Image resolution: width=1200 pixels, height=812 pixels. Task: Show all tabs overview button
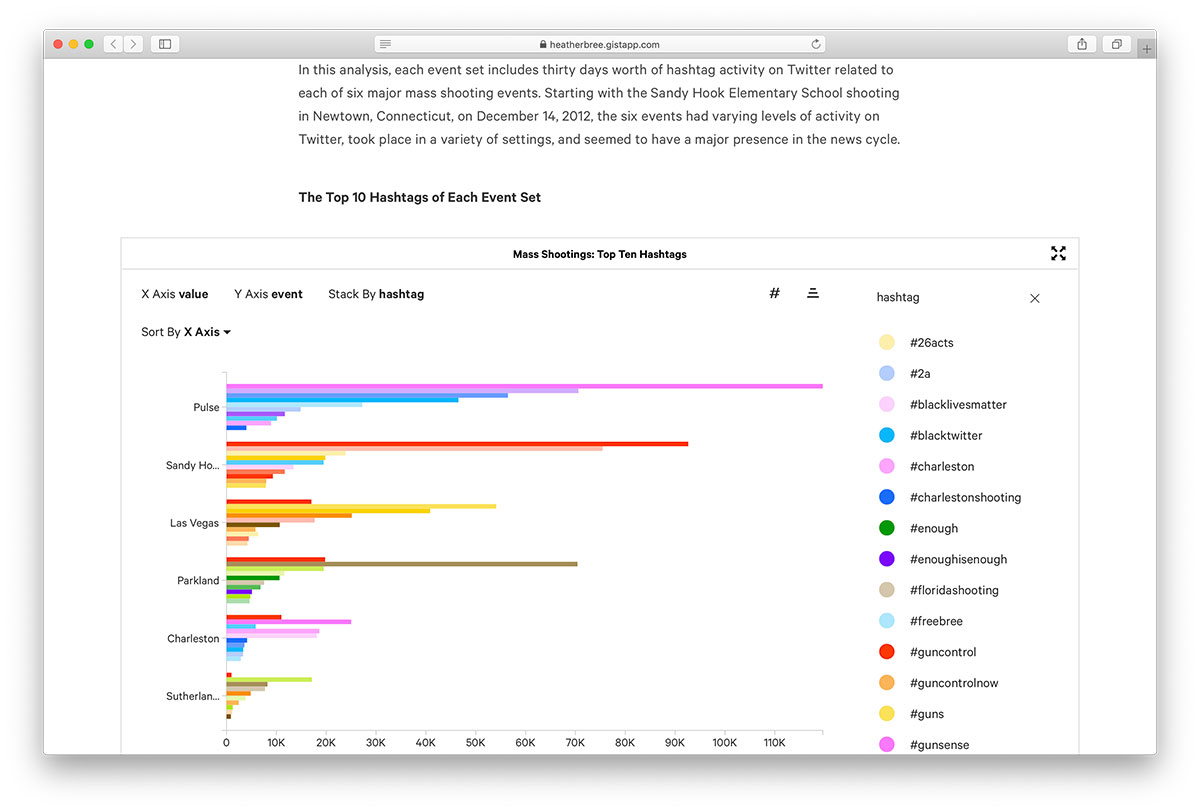[1115, 44]
